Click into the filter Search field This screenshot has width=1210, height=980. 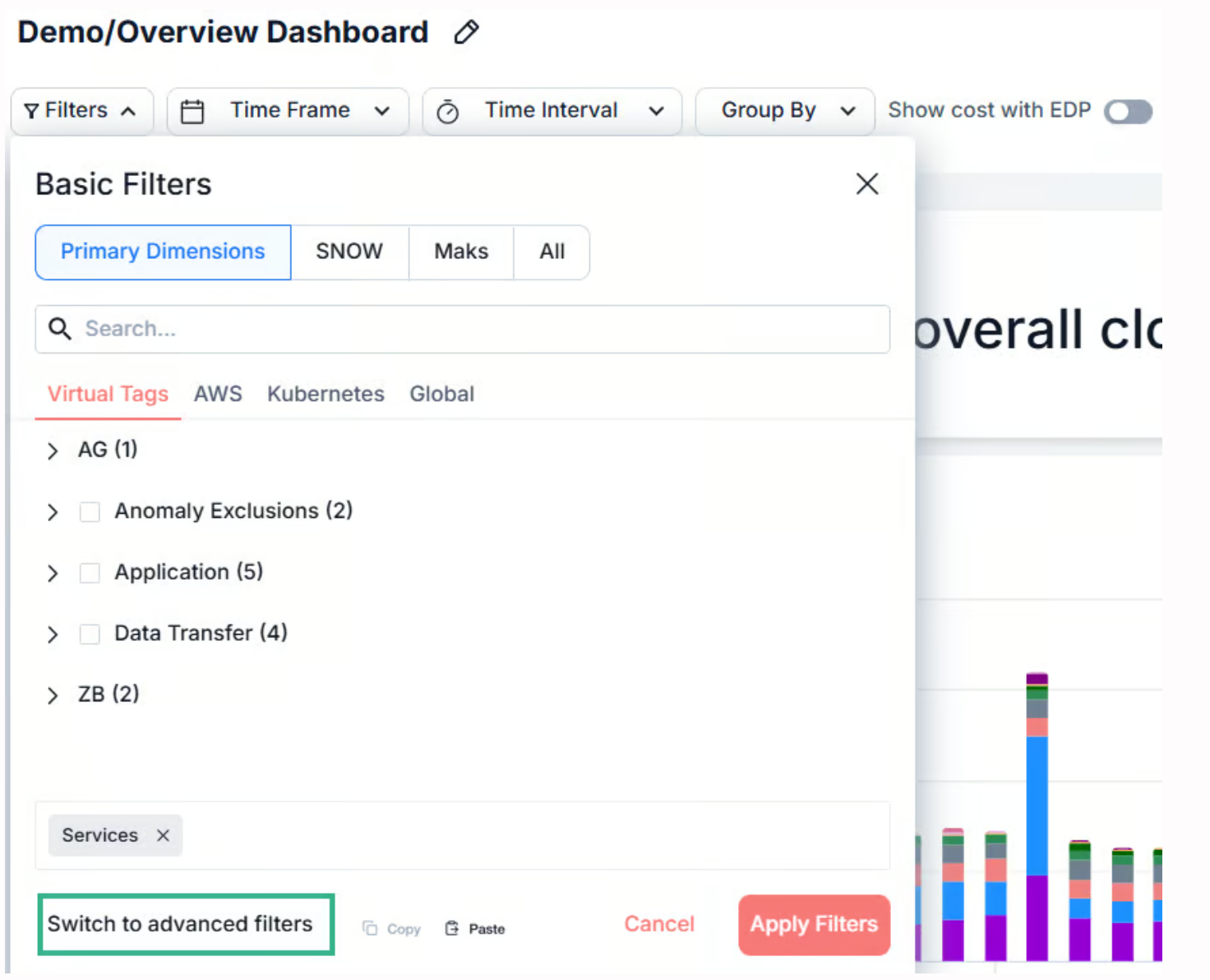[x=477, y=329]
